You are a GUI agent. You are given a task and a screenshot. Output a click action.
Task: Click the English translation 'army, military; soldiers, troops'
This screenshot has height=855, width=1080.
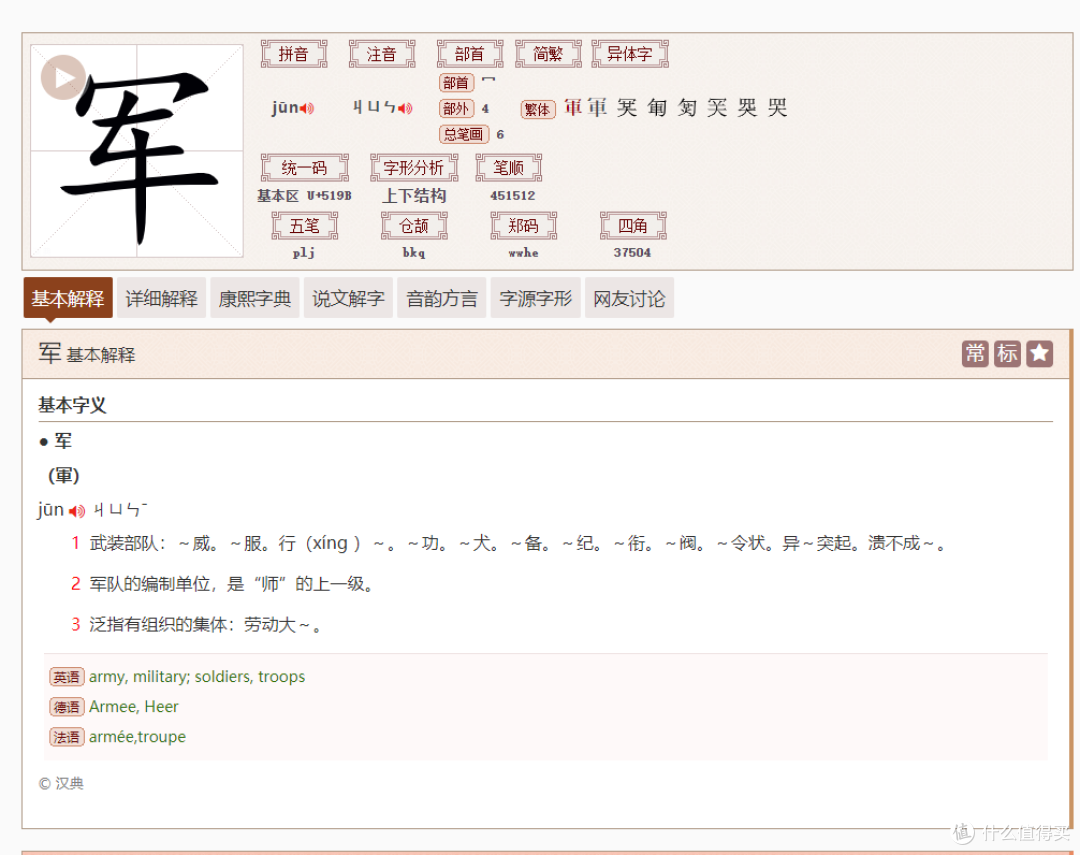197,677
